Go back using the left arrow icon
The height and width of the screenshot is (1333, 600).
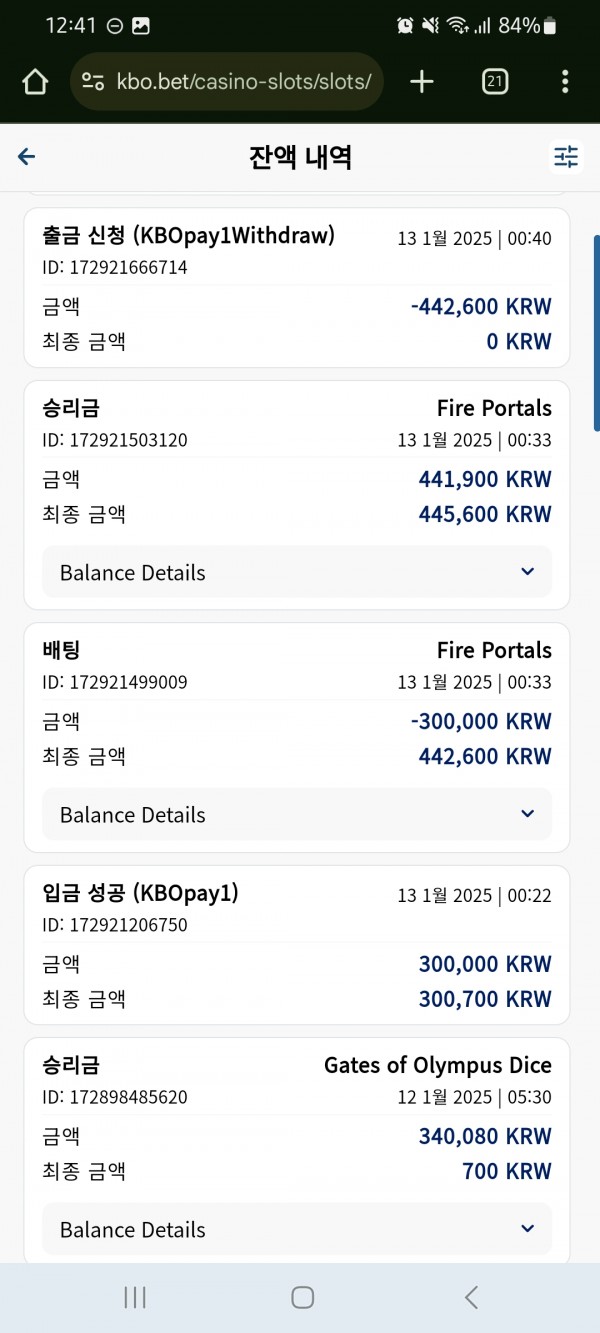coord(27,156)
